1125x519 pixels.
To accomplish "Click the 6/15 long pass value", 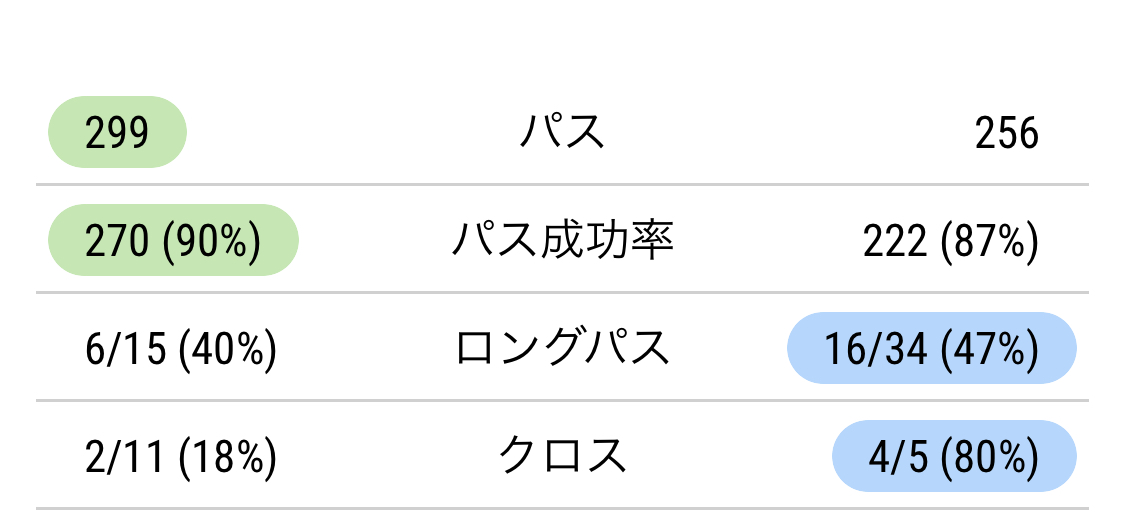I will [126, 349].
